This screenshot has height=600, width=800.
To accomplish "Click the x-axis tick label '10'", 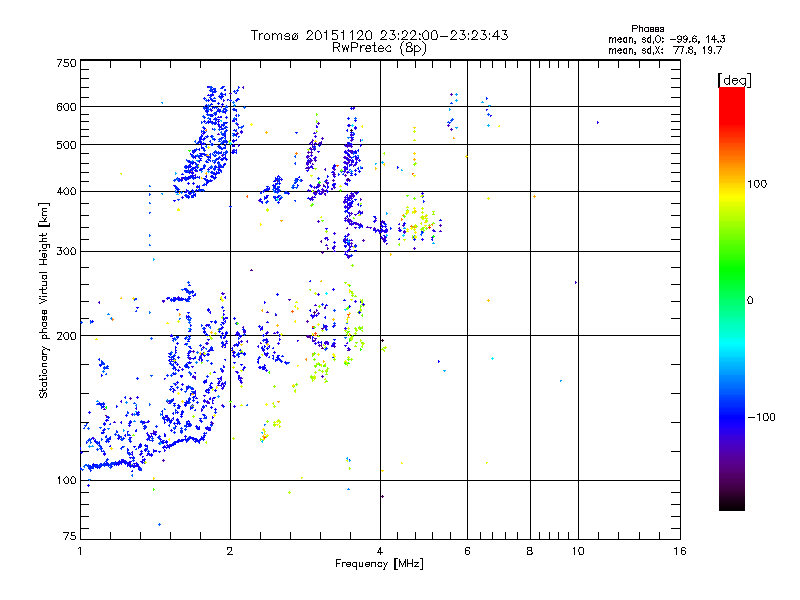I will coord(578,551).
